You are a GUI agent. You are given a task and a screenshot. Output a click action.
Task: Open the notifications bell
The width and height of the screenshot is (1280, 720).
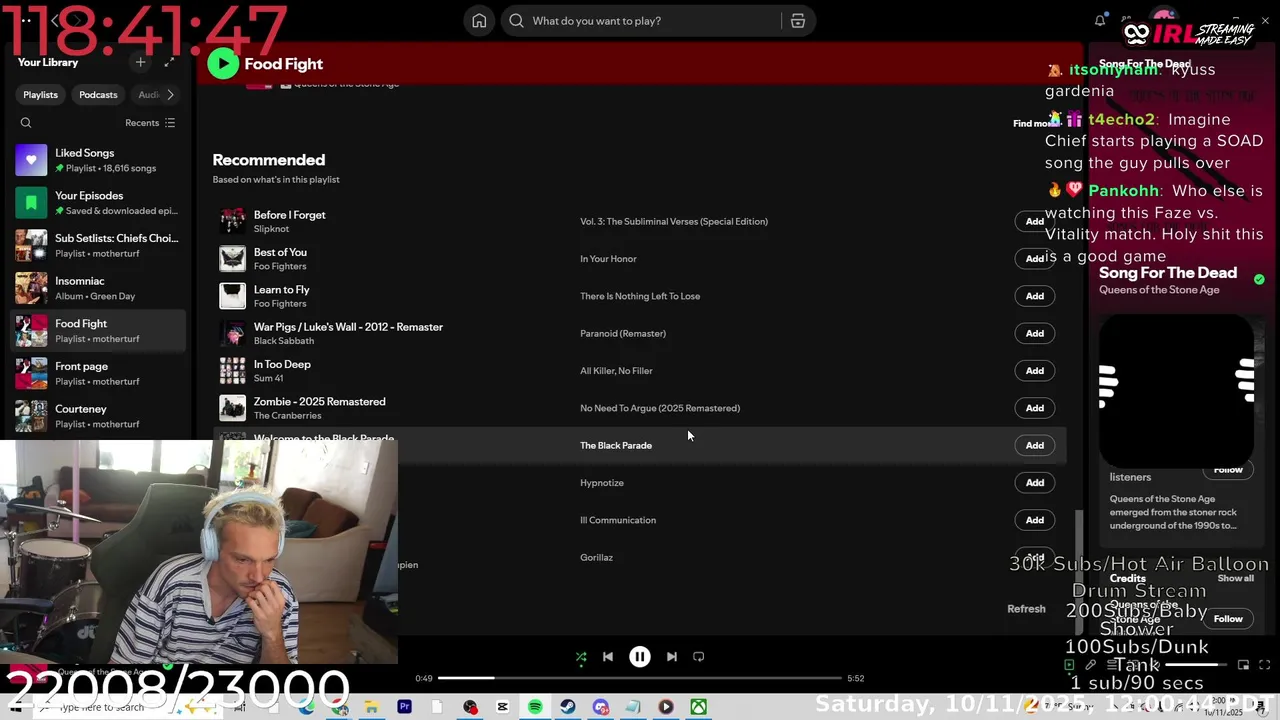point(1100,20)
